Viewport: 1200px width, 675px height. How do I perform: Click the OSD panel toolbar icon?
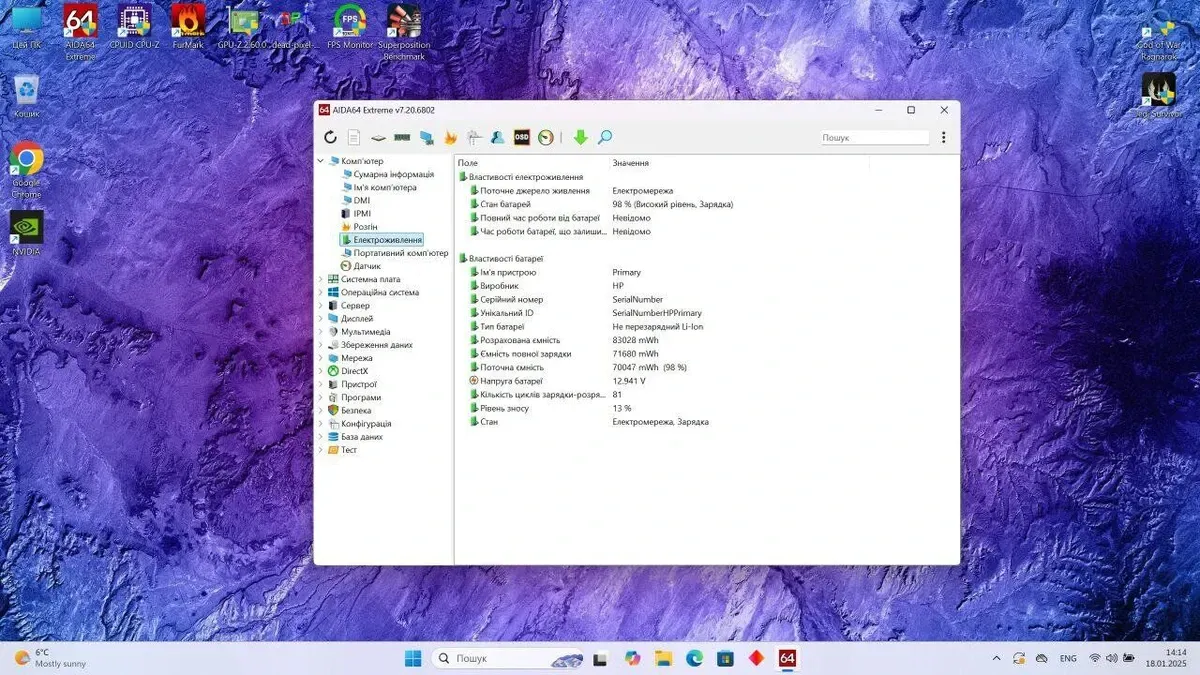point(521,138)
